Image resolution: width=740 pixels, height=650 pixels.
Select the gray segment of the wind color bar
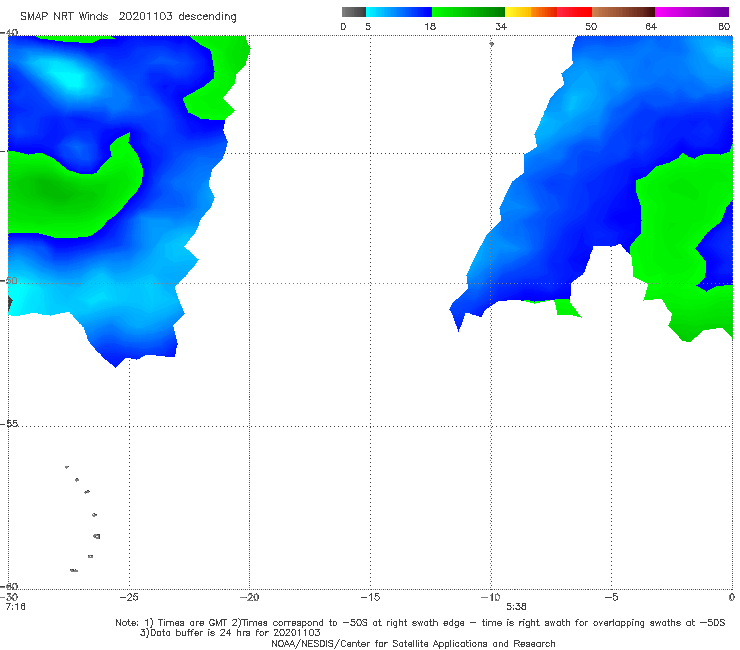click(354, 12)
